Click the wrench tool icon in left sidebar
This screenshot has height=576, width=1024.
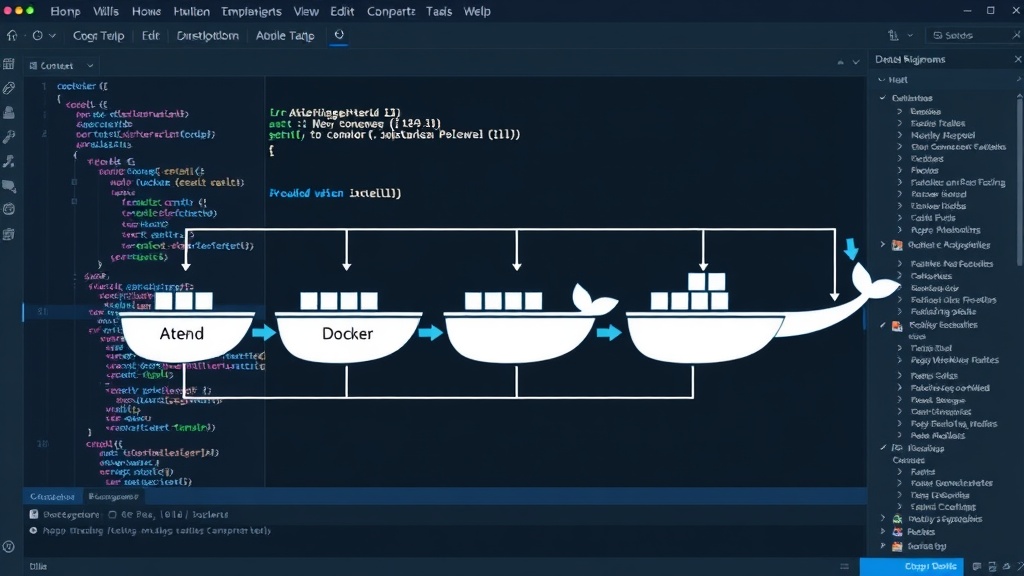[x=8, y=136]
